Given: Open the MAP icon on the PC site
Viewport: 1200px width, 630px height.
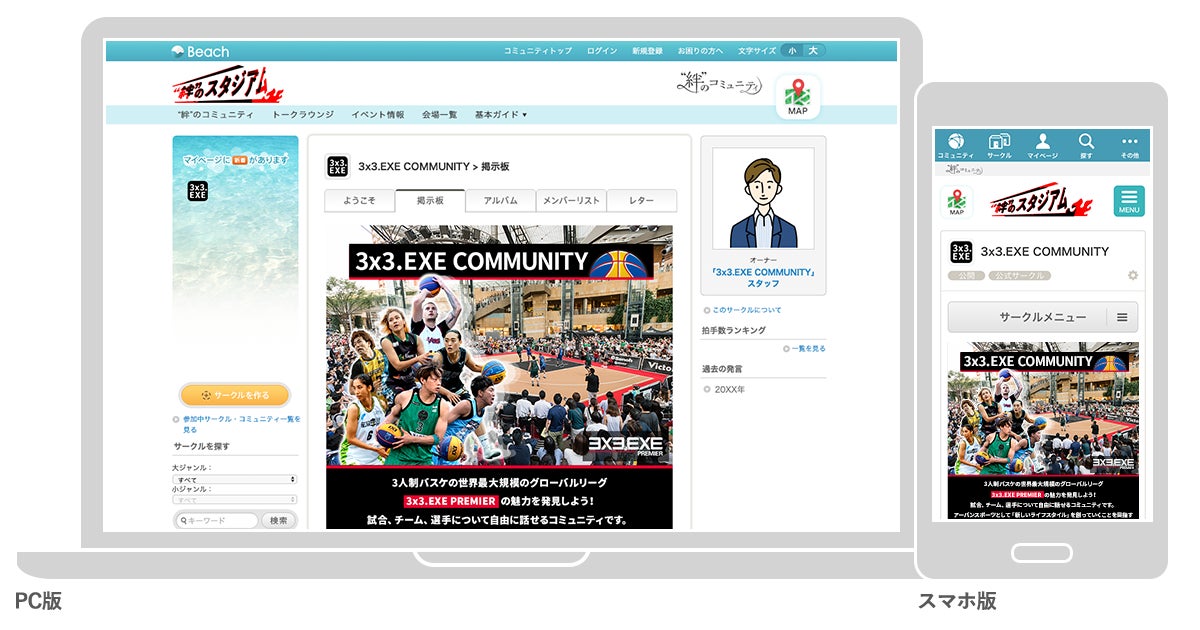Looking at the screenshot, I should pos(797,94).
